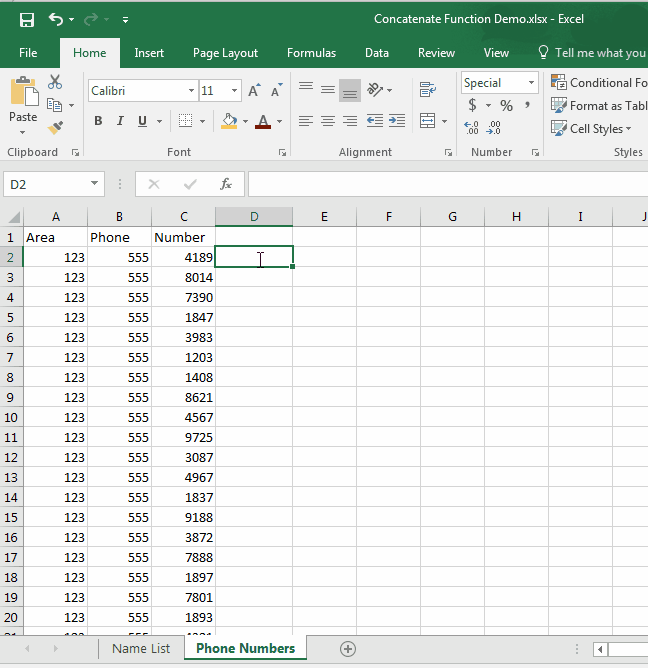Apply Percent Style number format
Screen dimensions: 648x668
[x=506, y=105]
